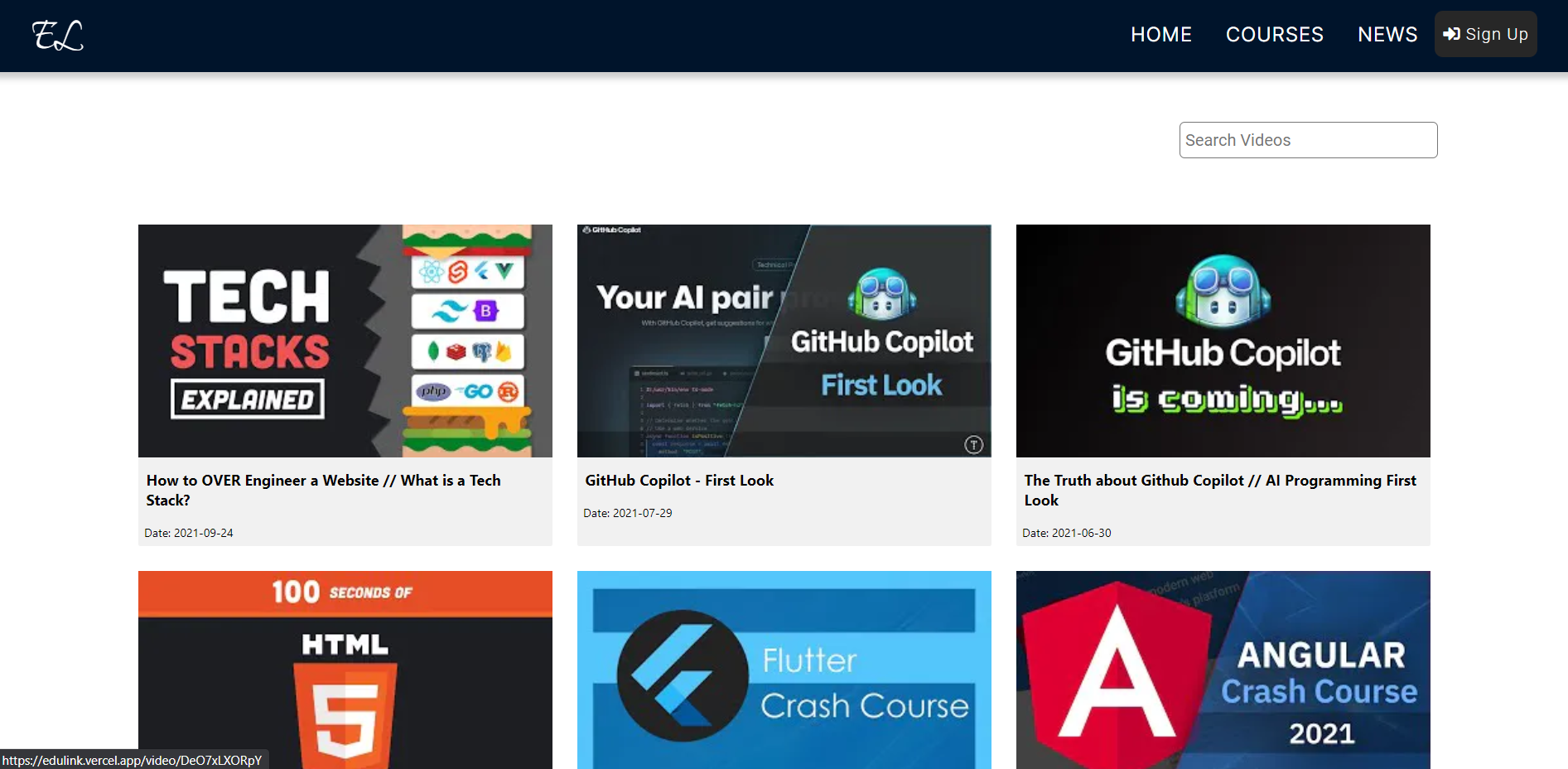Click the Sign Up arrow icon
The image size is (1568, 769).
[1451, 34]
